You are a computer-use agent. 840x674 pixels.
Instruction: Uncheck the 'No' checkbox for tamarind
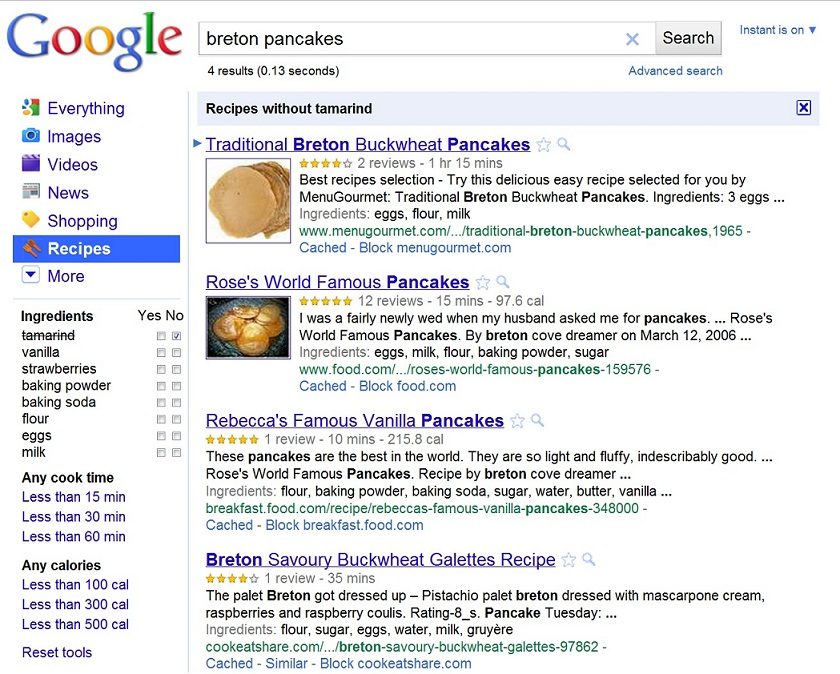point(177,336)
